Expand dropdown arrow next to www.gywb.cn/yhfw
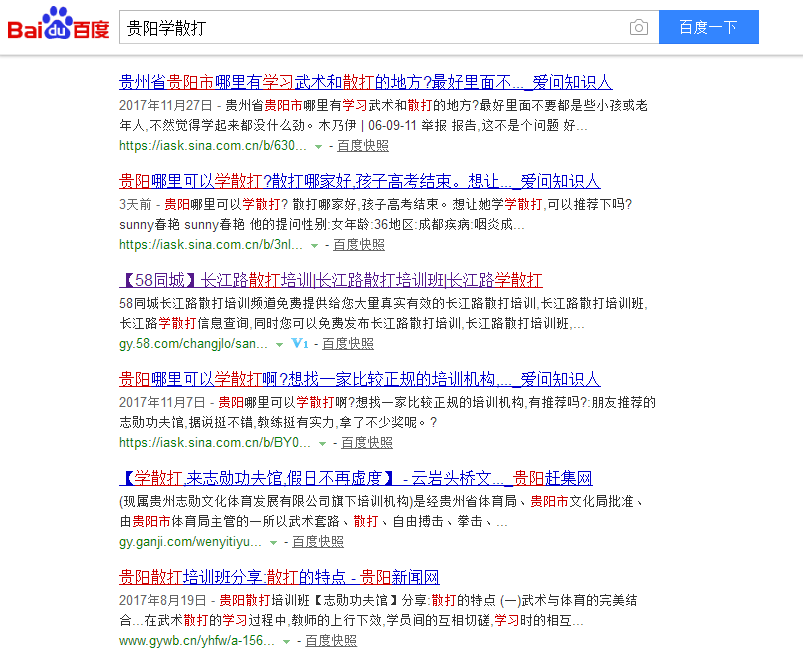 click(286, 642)
